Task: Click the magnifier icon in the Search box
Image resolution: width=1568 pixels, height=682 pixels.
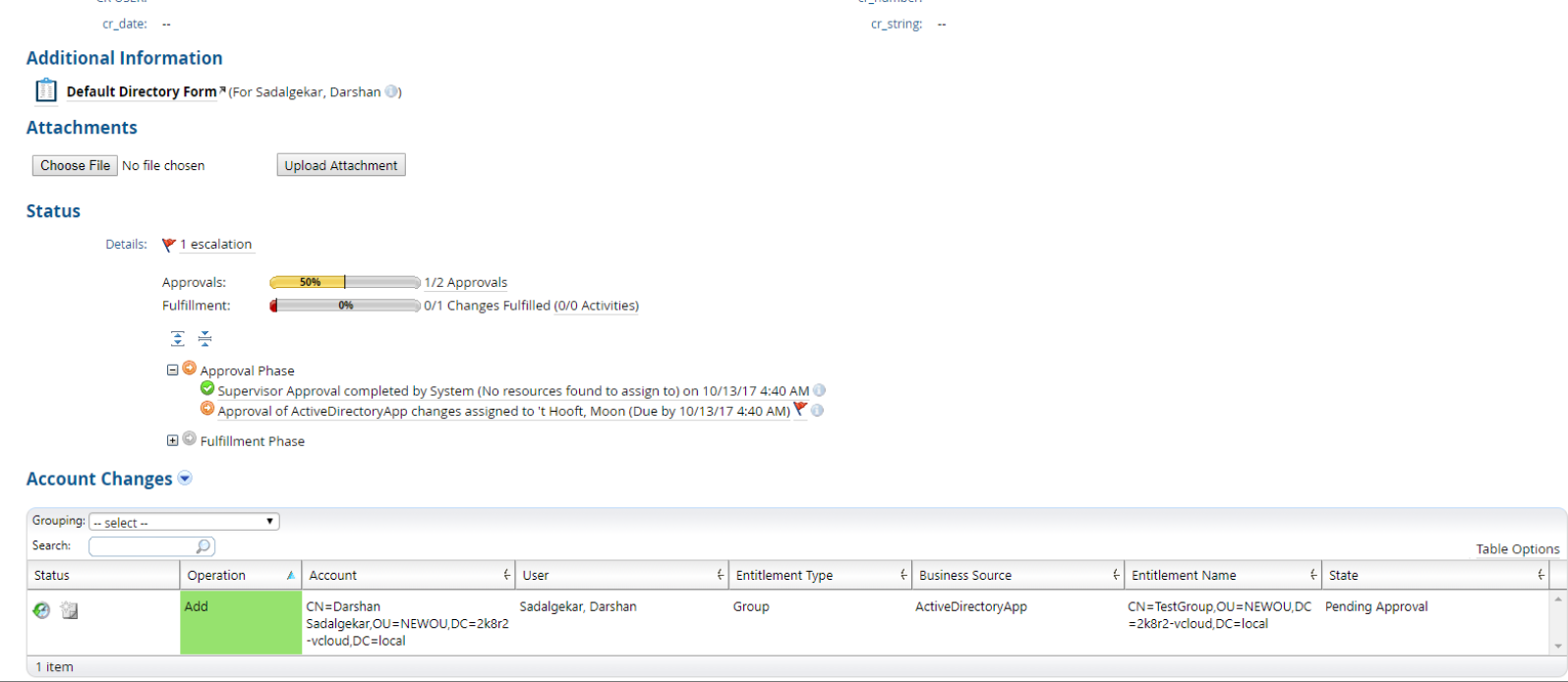Action: (203, 546)
